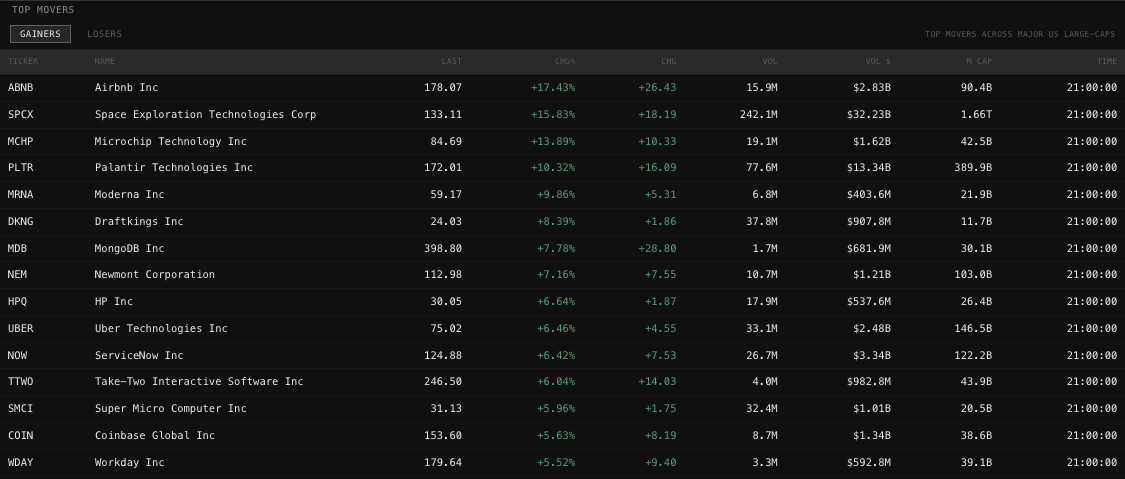
Task: Sort by the VOL column header
Action: tap(770, 61)
